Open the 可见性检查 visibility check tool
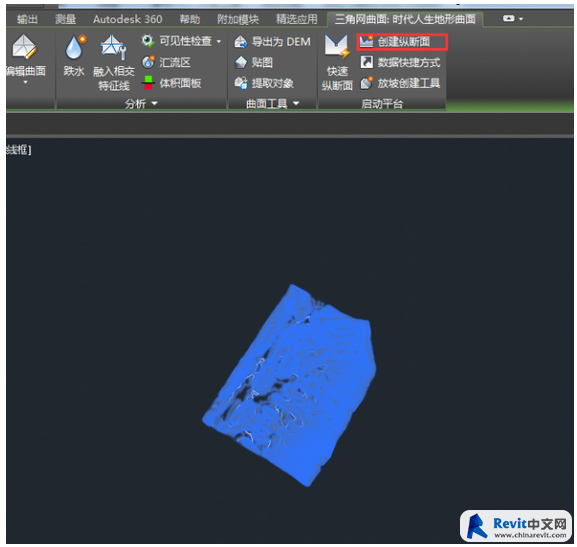Viewport: 577px width, 547px height. 177,41
